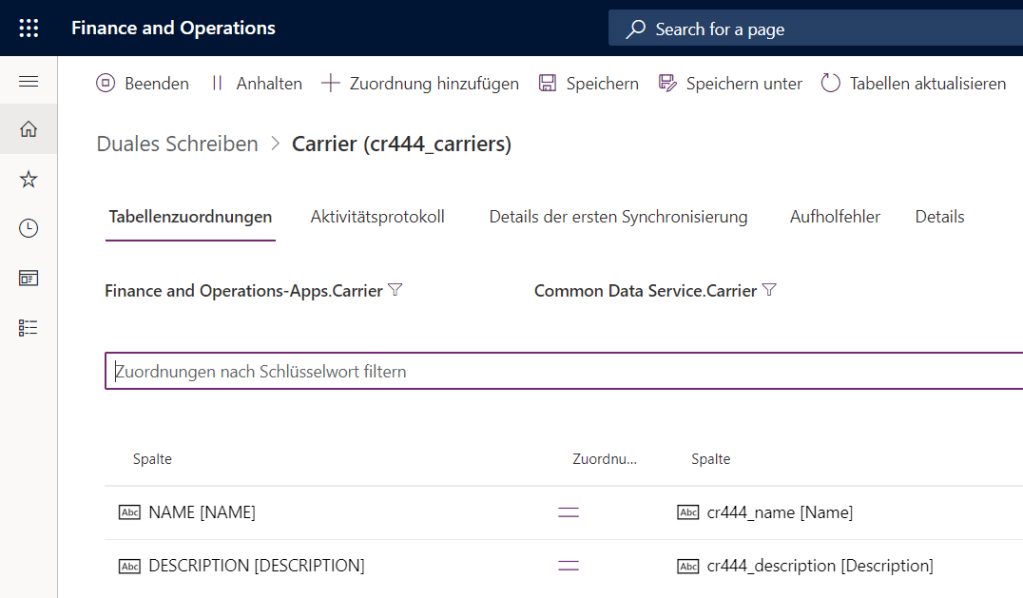
Task: Open Details der ersten Synchronisierung tab
Action: tap(618, 217)
